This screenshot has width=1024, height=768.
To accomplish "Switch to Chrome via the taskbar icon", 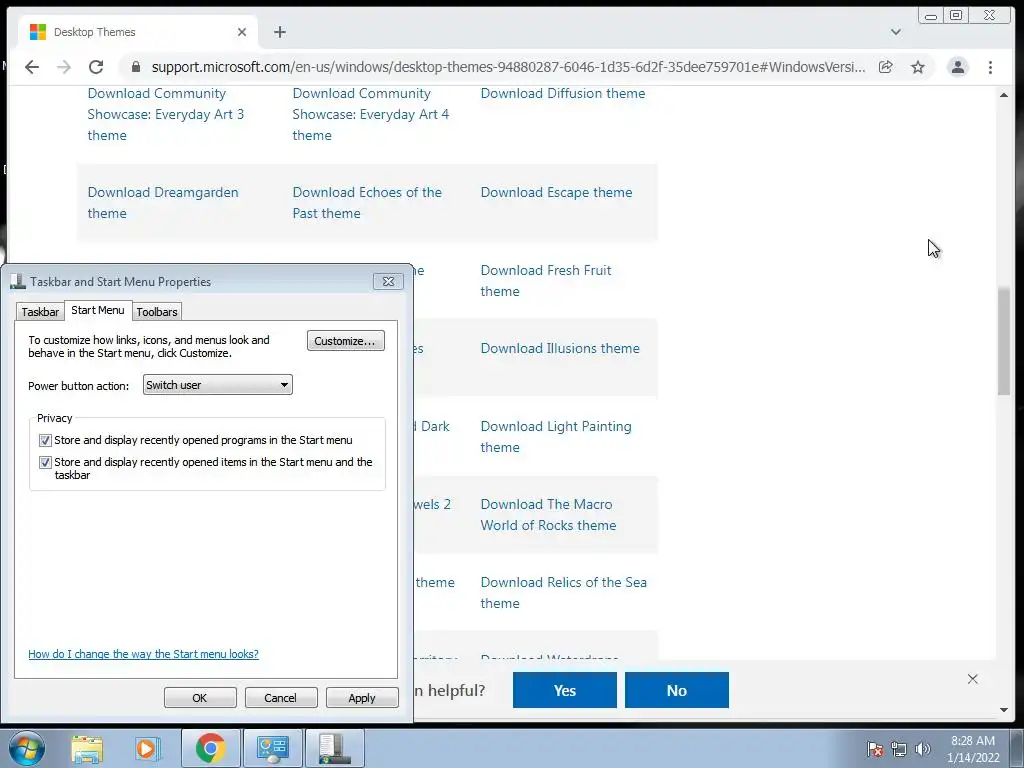I will 210,748.
